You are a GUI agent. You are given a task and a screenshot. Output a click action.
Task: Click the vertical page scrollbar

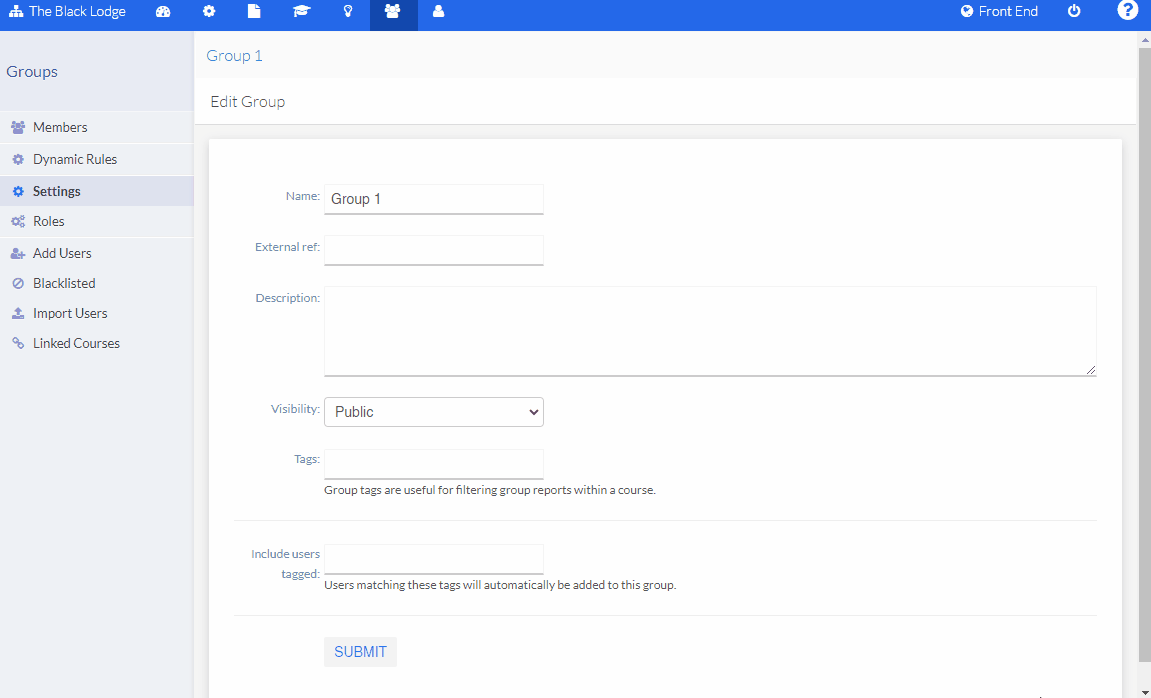click(x=1144, y=350)
